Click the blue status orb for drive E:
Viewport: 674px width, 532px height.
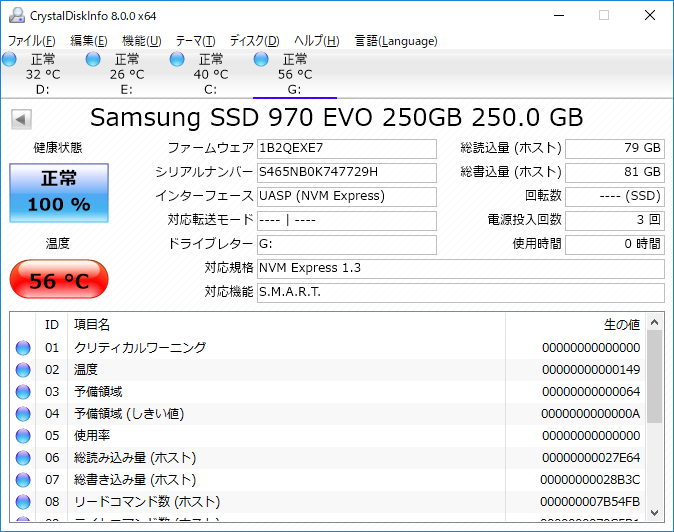[x=93, y=59]
